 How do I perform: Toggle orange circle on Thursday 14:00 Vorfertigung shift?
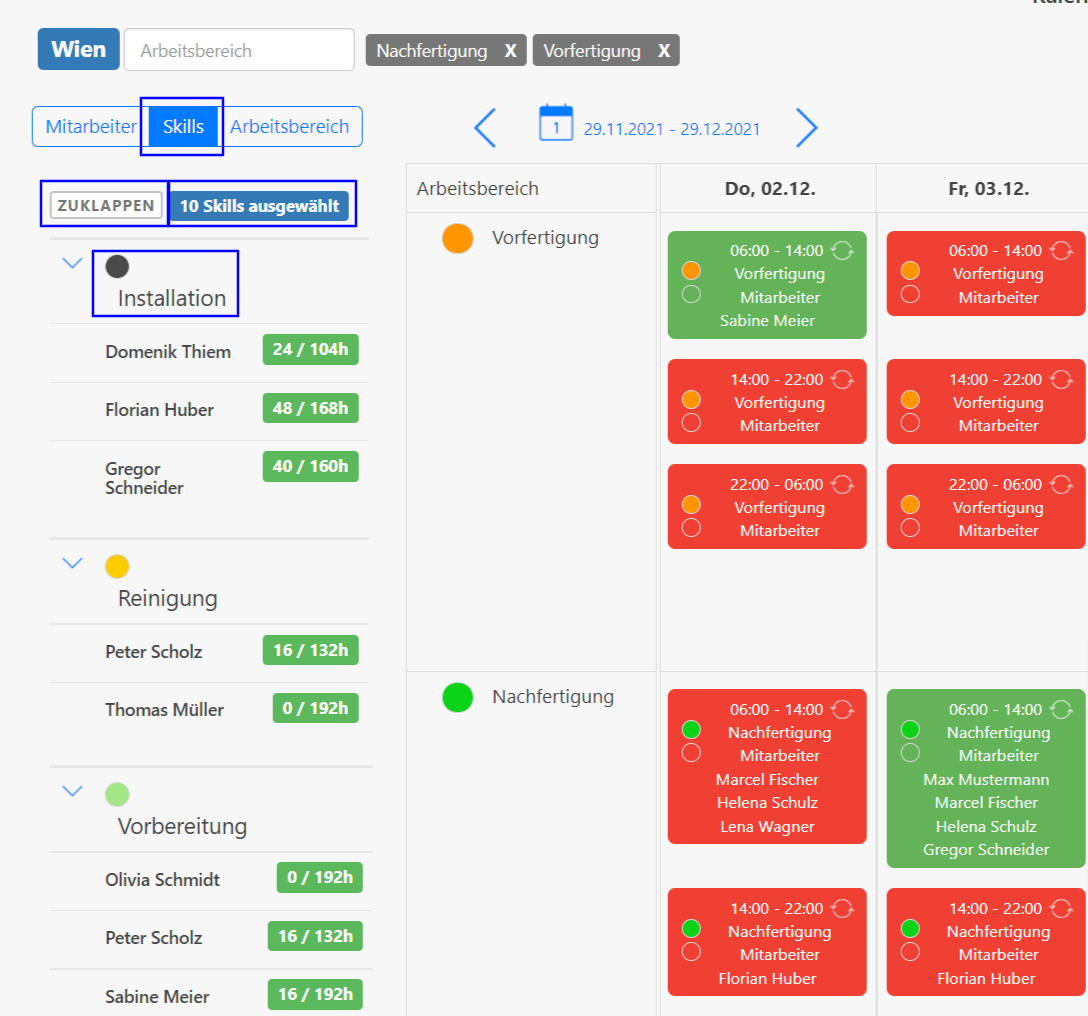point(691,399)
